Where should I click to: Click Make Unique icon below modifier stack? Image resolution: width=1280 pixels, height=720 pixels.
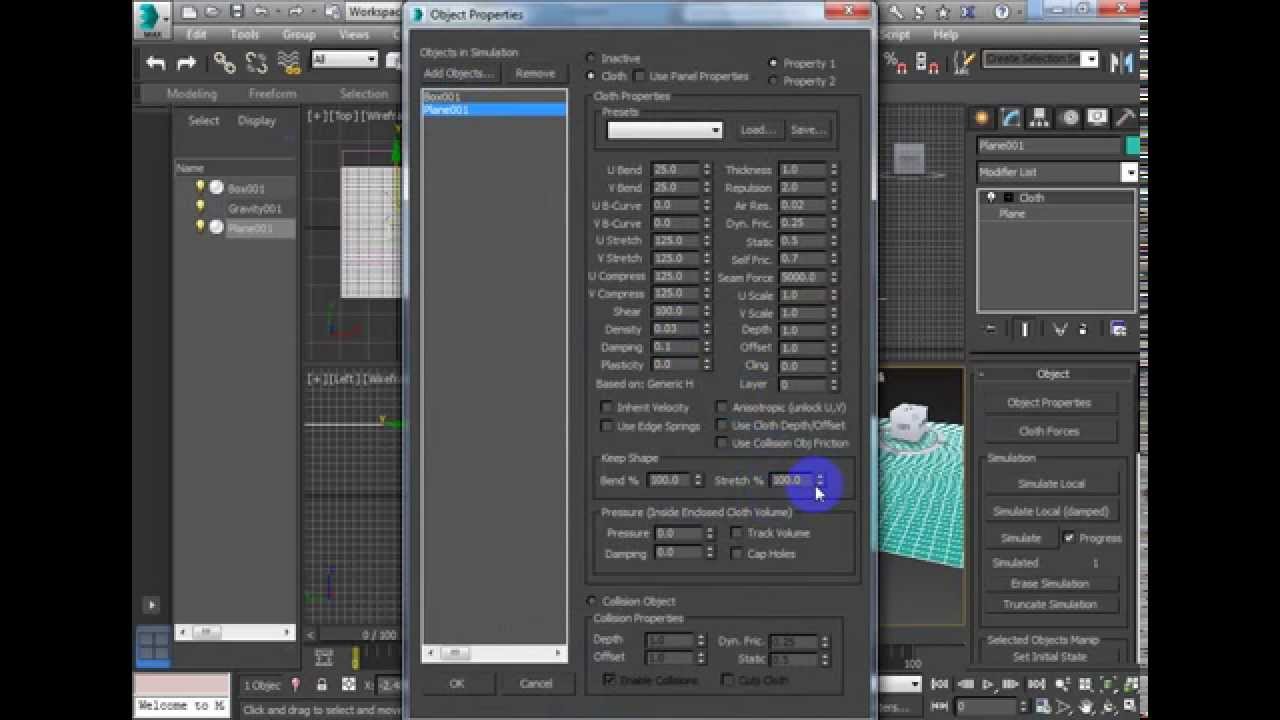click(x=1060, y=329)
